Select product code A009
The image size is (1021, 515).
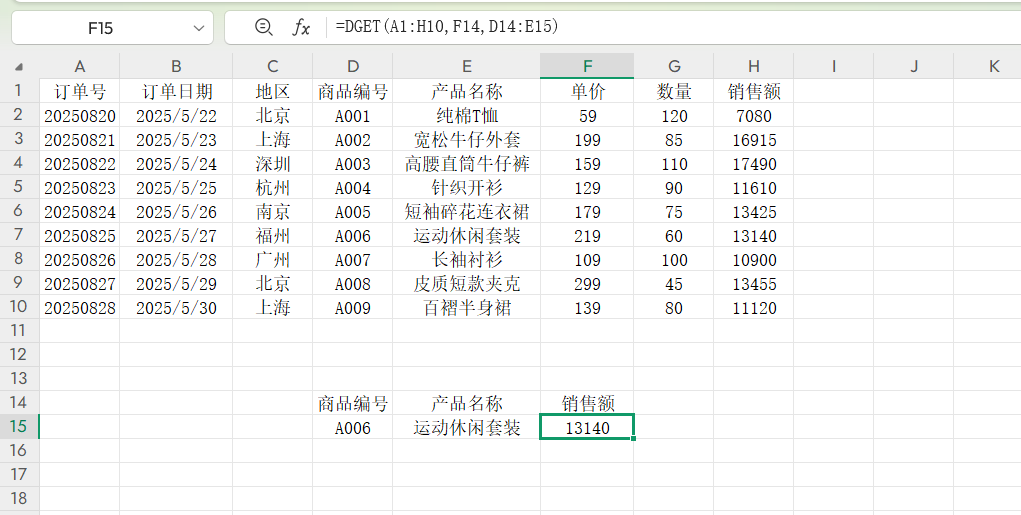point(352,308)
